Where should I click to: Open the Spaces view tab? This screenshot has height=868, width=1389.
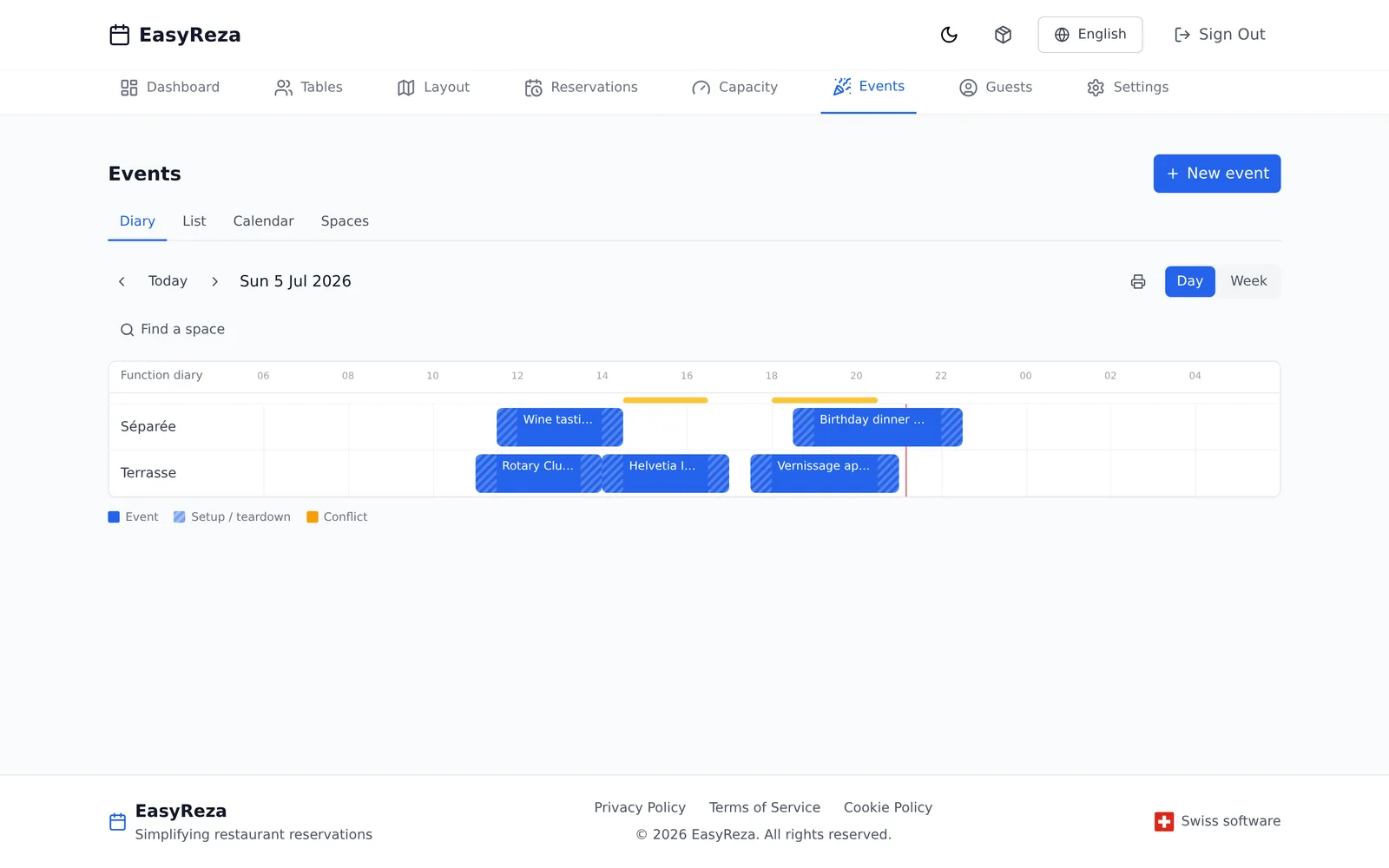[345, 221]
